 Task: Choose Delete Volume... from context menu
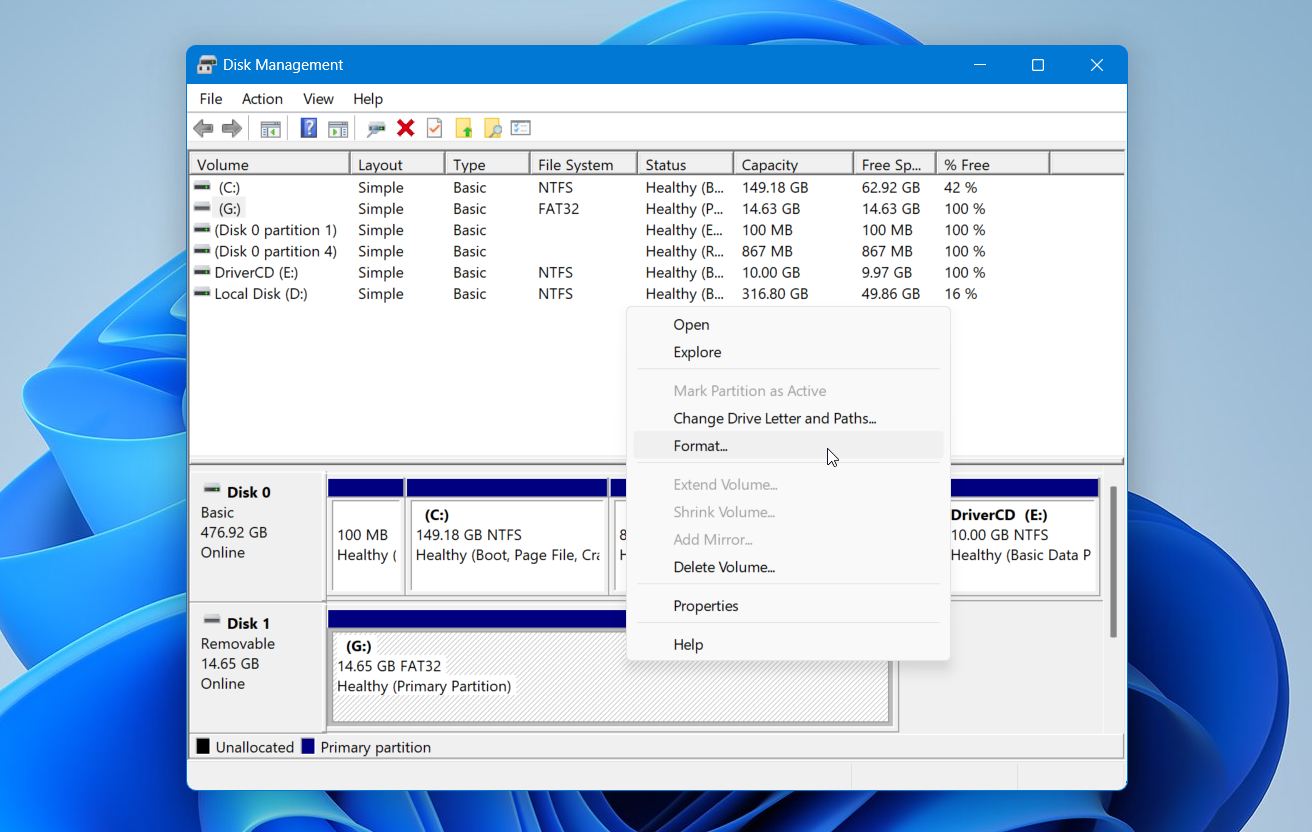click(788, 567)
